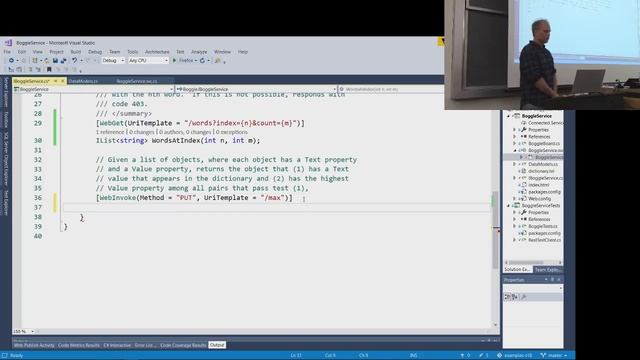Expand the Web.config node in Solution Explorer
640x360 pixels.
515,199
